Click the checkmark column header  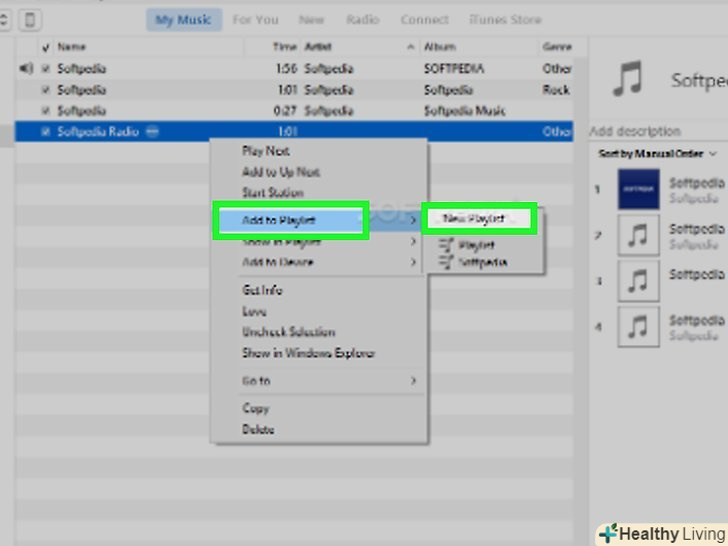tap(46, 47)
